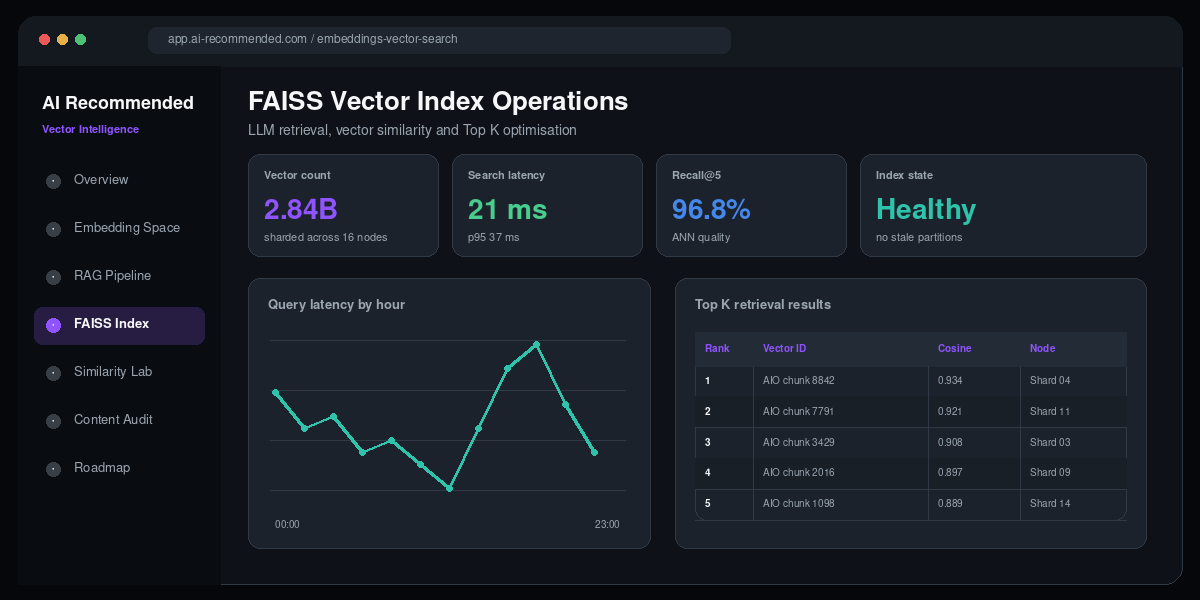
Task: Click the 00:00 axis label
Action: pos(287,524)
